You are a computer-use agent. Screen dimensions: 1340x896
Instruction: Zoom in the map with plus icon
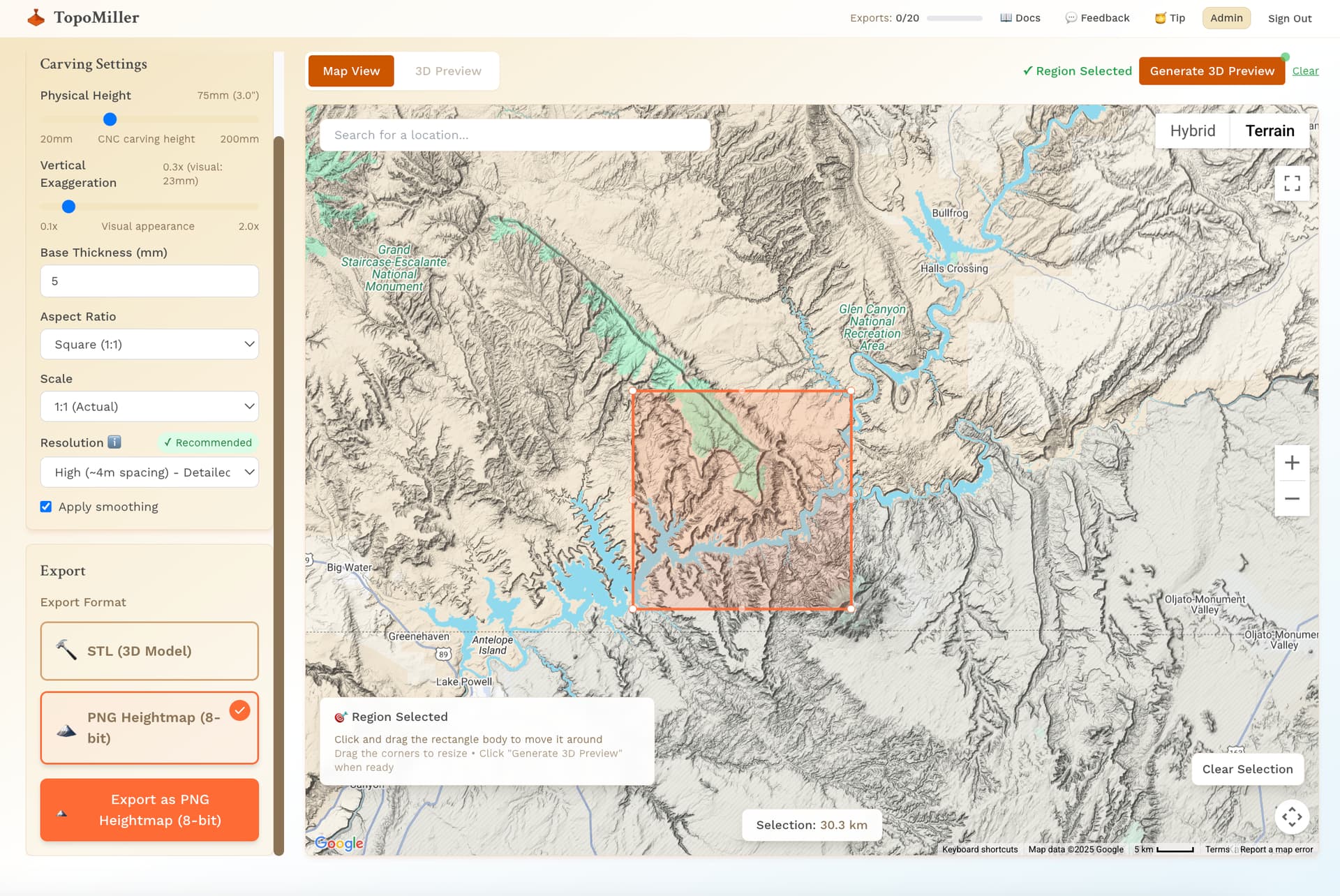click(1292, 463)
